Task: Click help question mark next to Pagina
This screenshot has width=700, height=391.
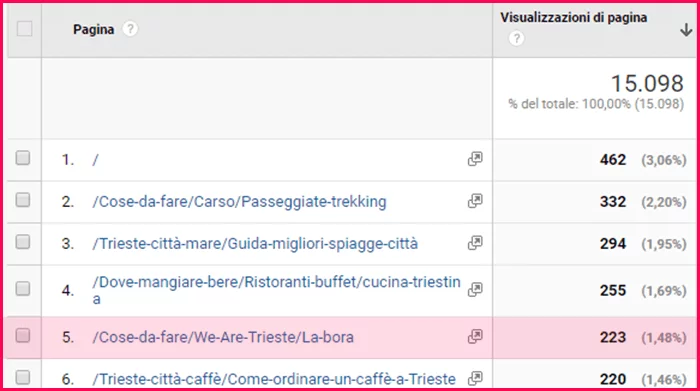Action: pyautogui.click(x=130, y=29)
